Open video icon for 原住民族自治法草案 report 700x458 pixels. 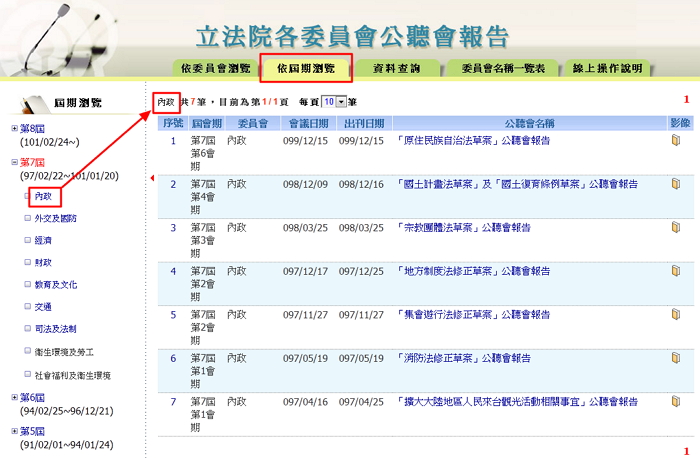(676, 141)
